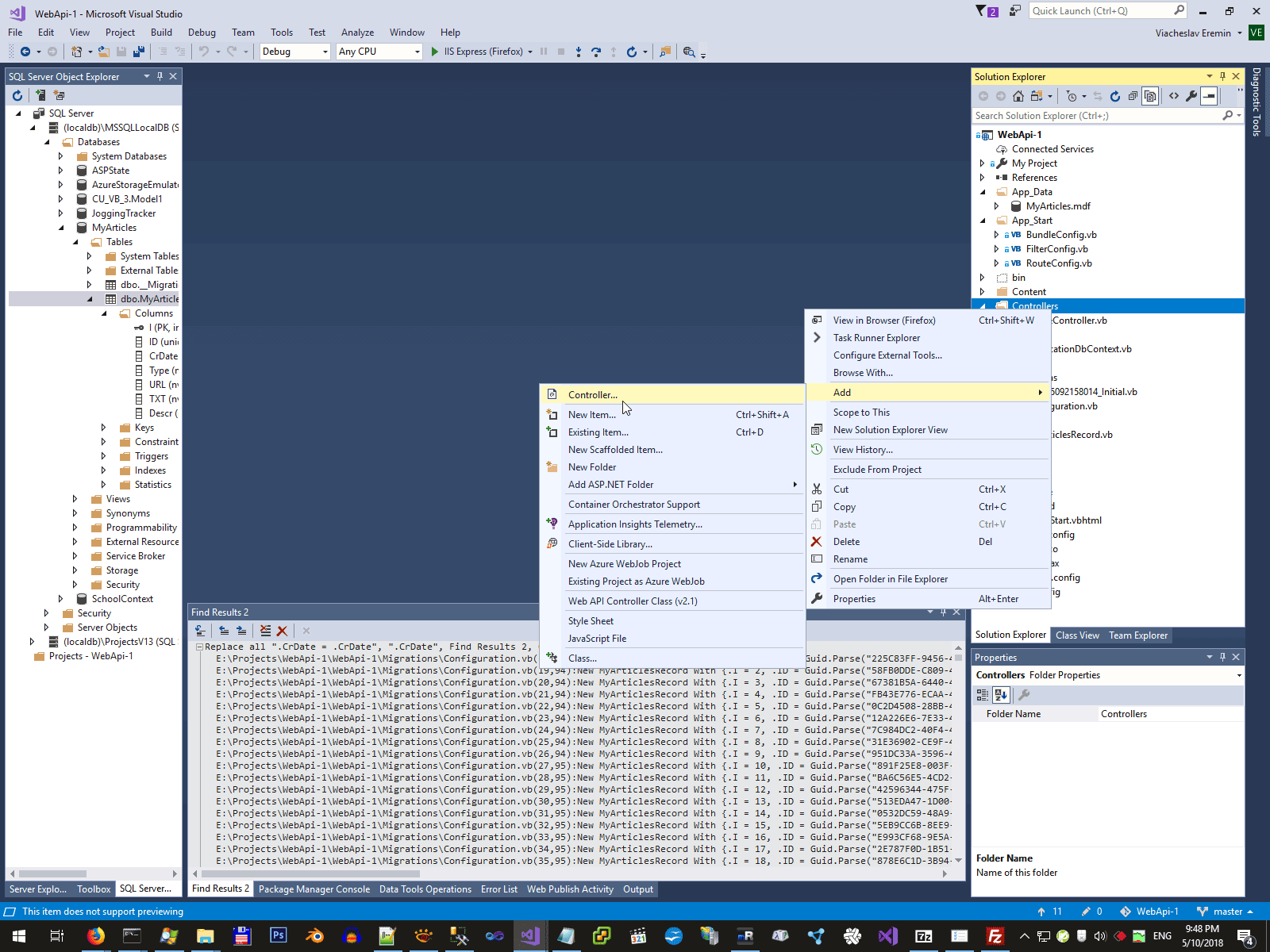Click the Step Over debug icon
The image size is (1270, 952).
(x=596, y=52)
